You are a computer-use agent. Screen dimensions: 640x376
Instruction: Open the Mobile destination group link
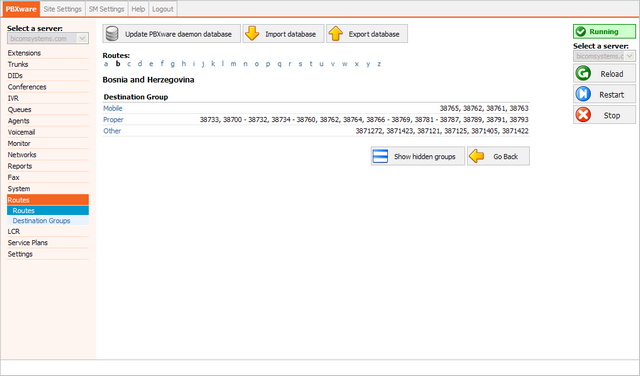point(113,108)
